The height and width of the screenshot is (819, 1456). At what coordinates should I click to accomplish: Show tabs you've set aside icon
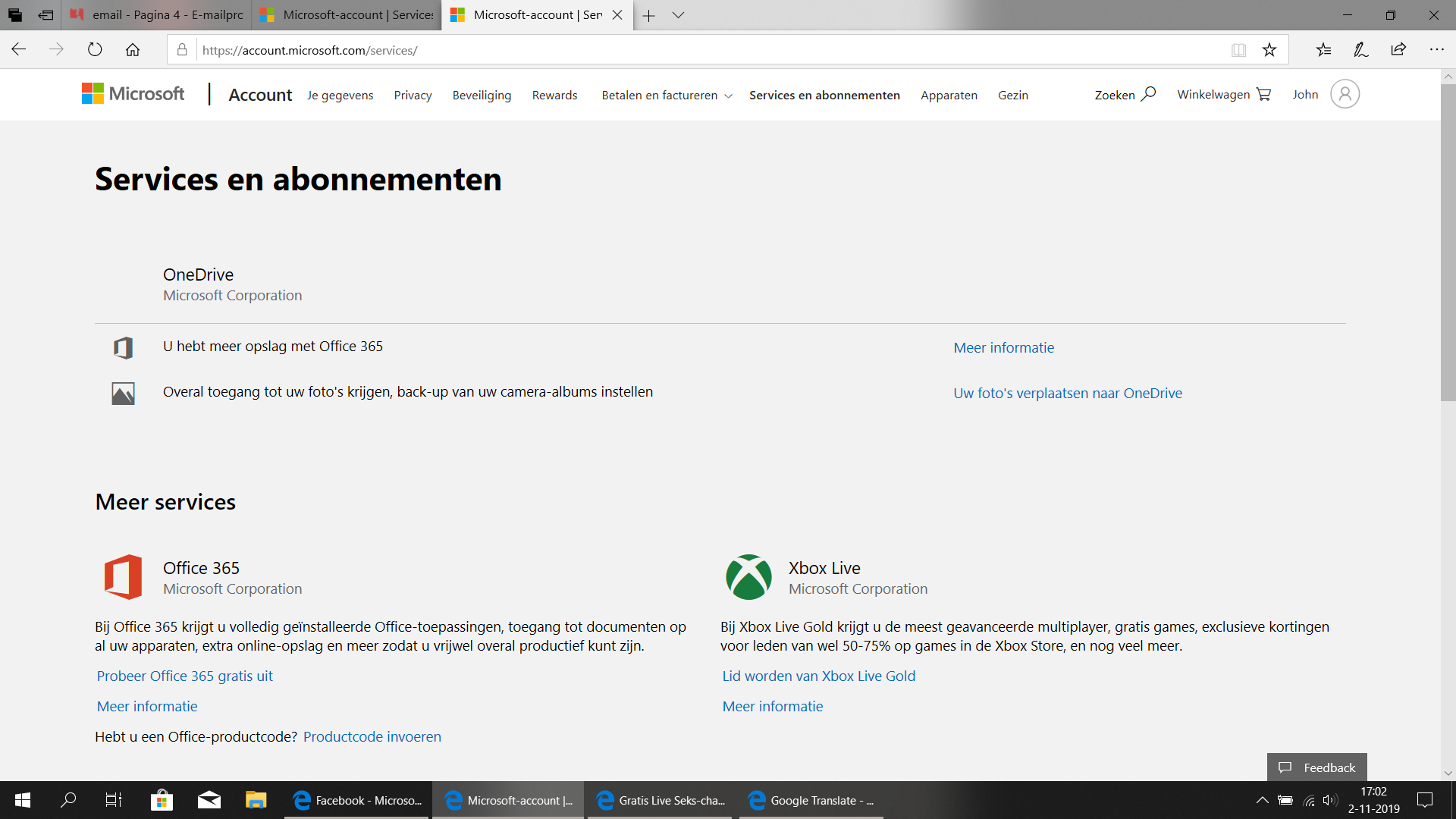point(15,15)
